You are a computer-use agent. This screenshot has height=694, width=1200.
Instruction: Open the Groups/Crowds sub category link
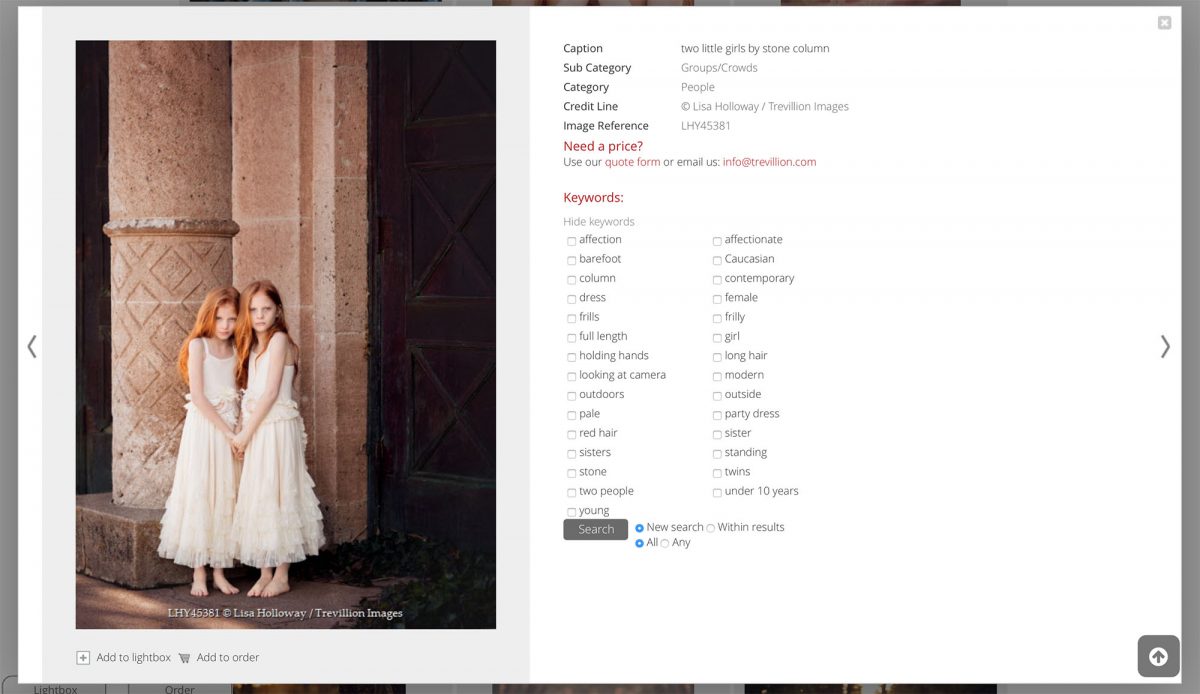pos(719,68)
